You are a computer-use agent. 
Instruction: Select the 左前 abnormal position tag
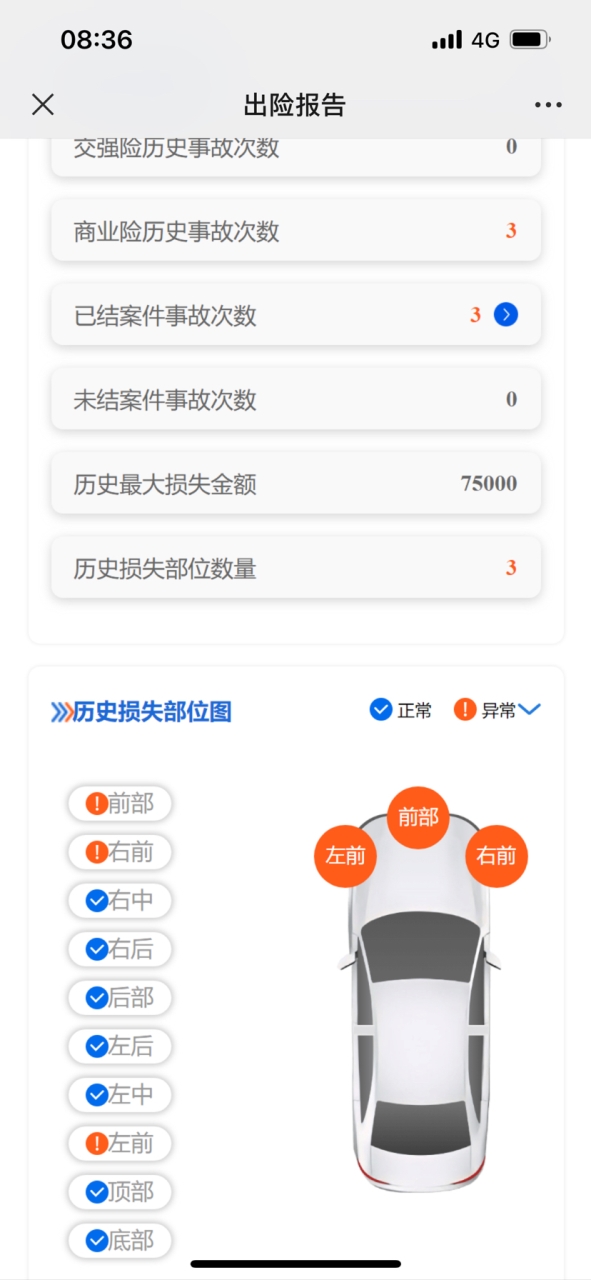pyautogui.click(x=120, y=1143)
